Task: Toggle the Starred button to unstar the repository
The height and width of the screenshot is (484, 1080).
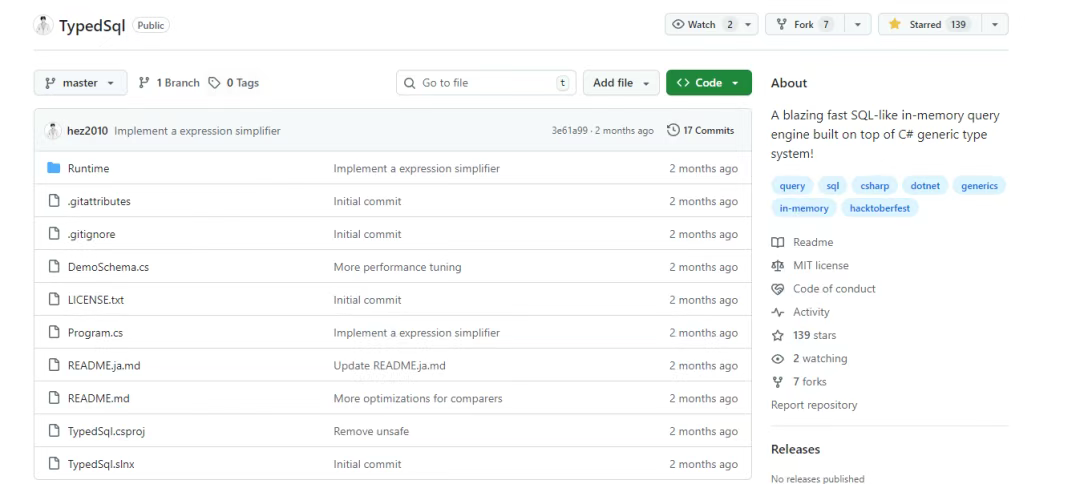Action: click(x=926, y=25)
